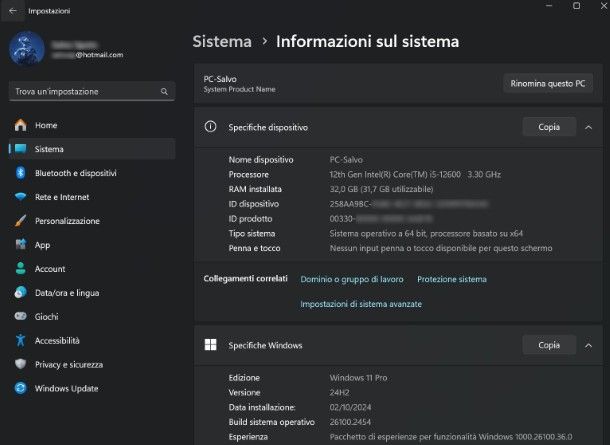Viewport: 610px width, 445px height.
Task: Click the version value 24H2
Action: pyautogui.click(x=339, y=392)
